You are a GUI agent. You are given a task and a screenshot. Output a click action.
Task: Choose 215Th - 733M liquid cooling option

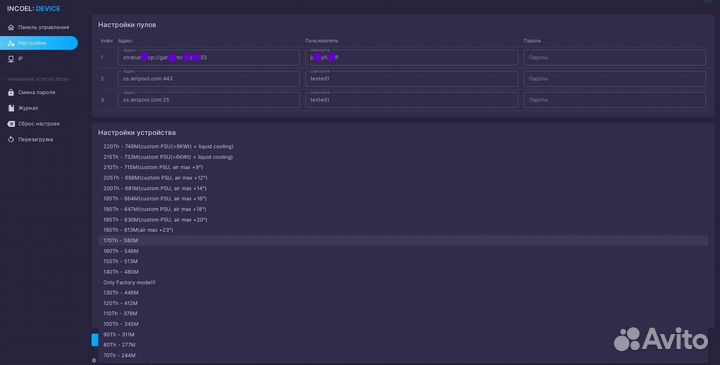168,157
